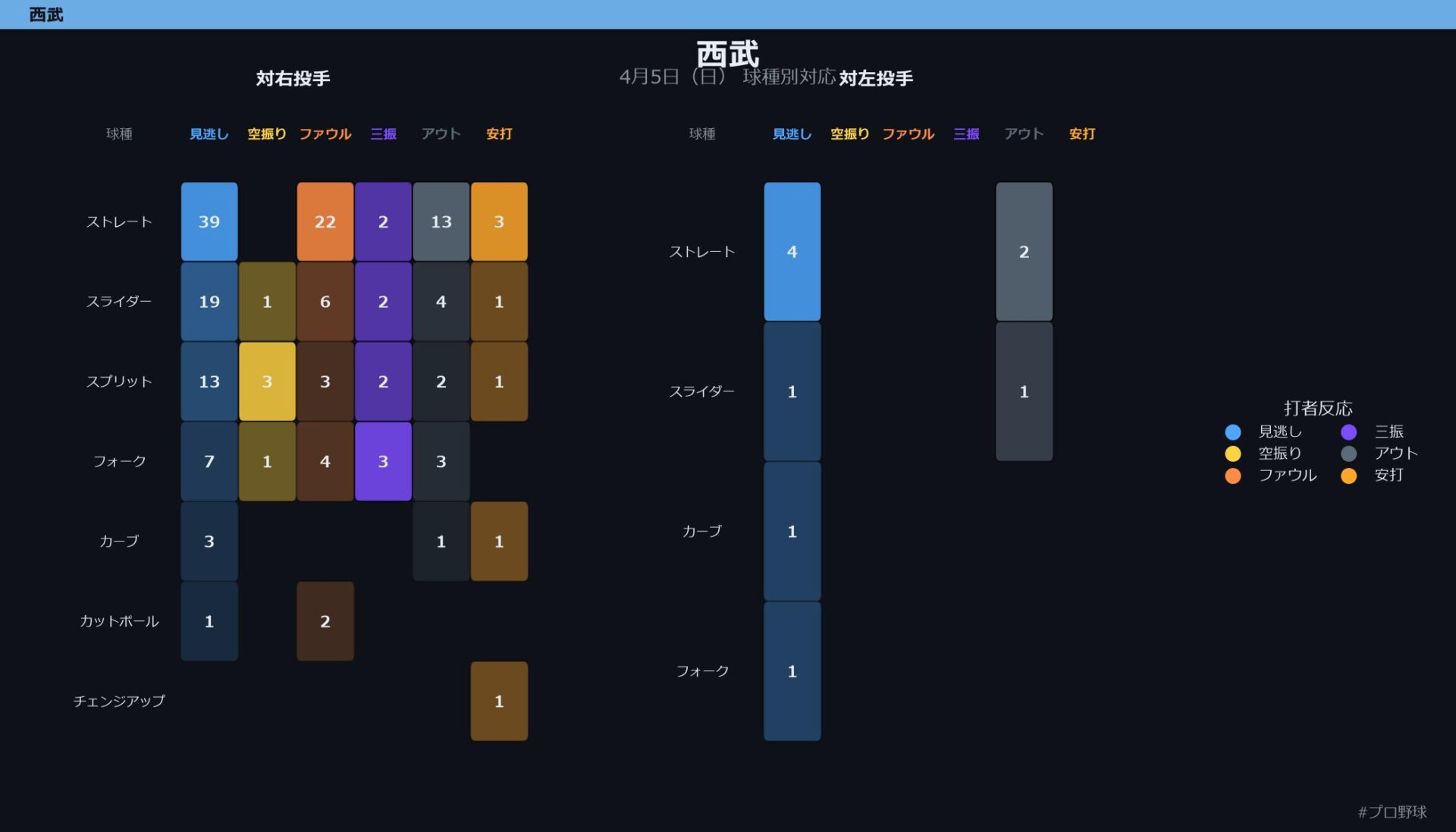Viewport: 1456px width, 832px height.
Task: Click スライダー row label in 対右投手 panel
Action: tap(119, 301)
